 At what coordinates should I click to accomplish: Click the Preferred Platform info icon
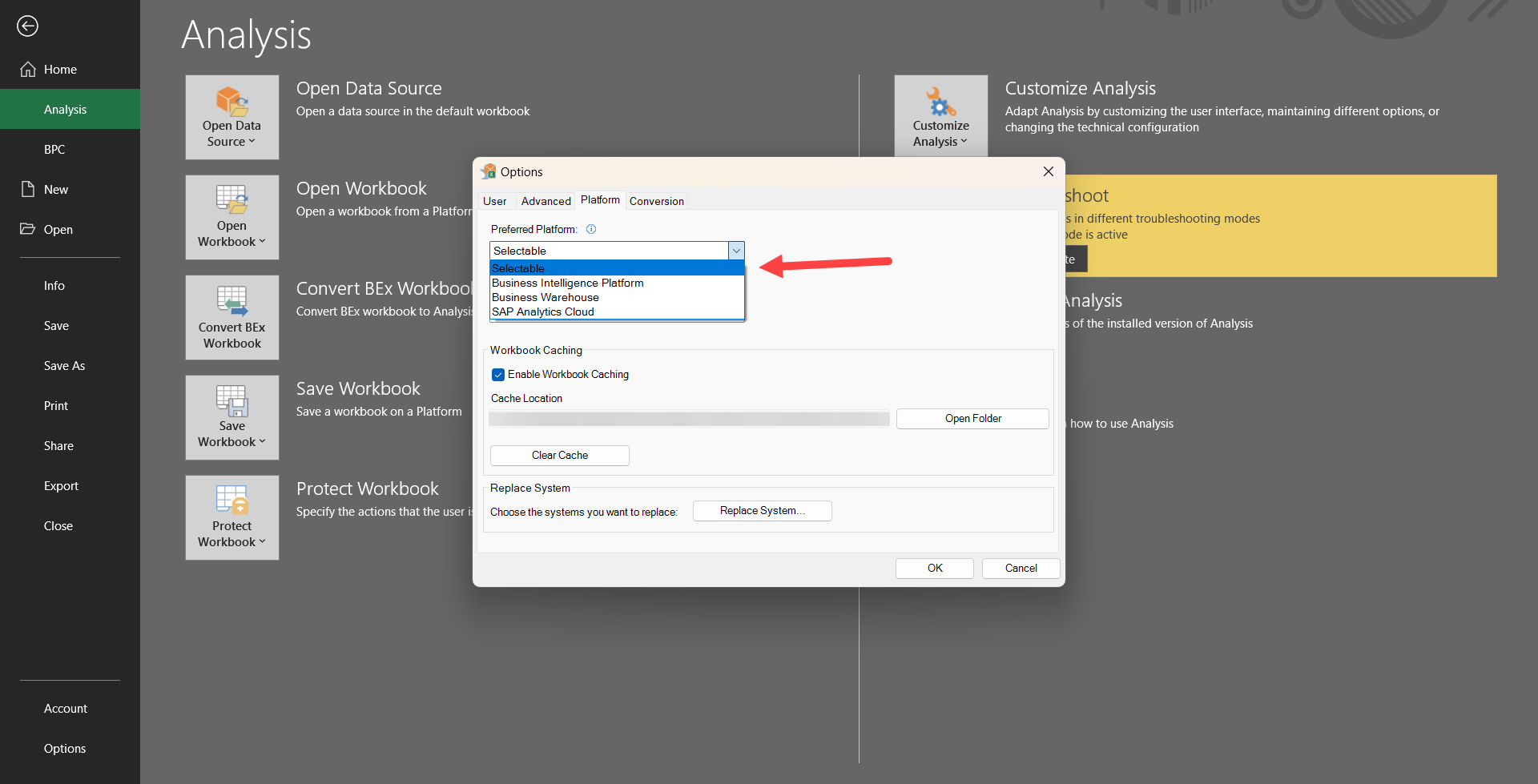(591, 229)
